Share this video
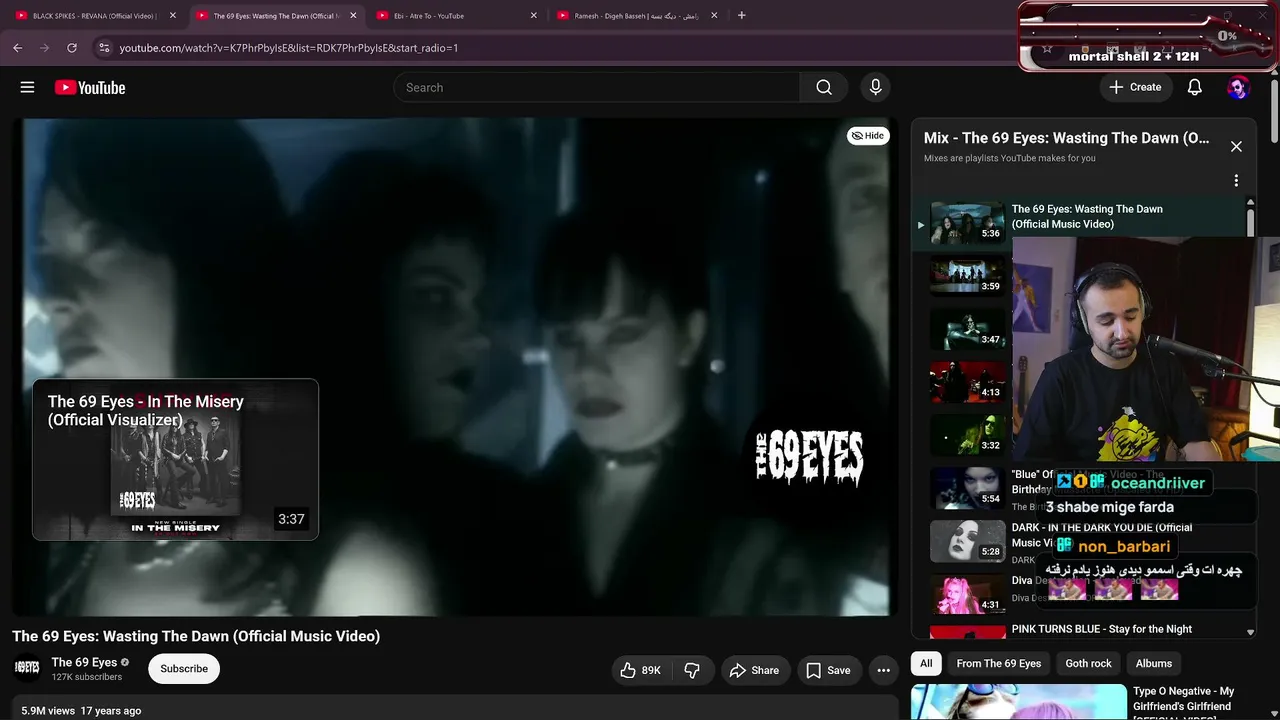Screen dimensions: 1280x720 tap(755, 670)
